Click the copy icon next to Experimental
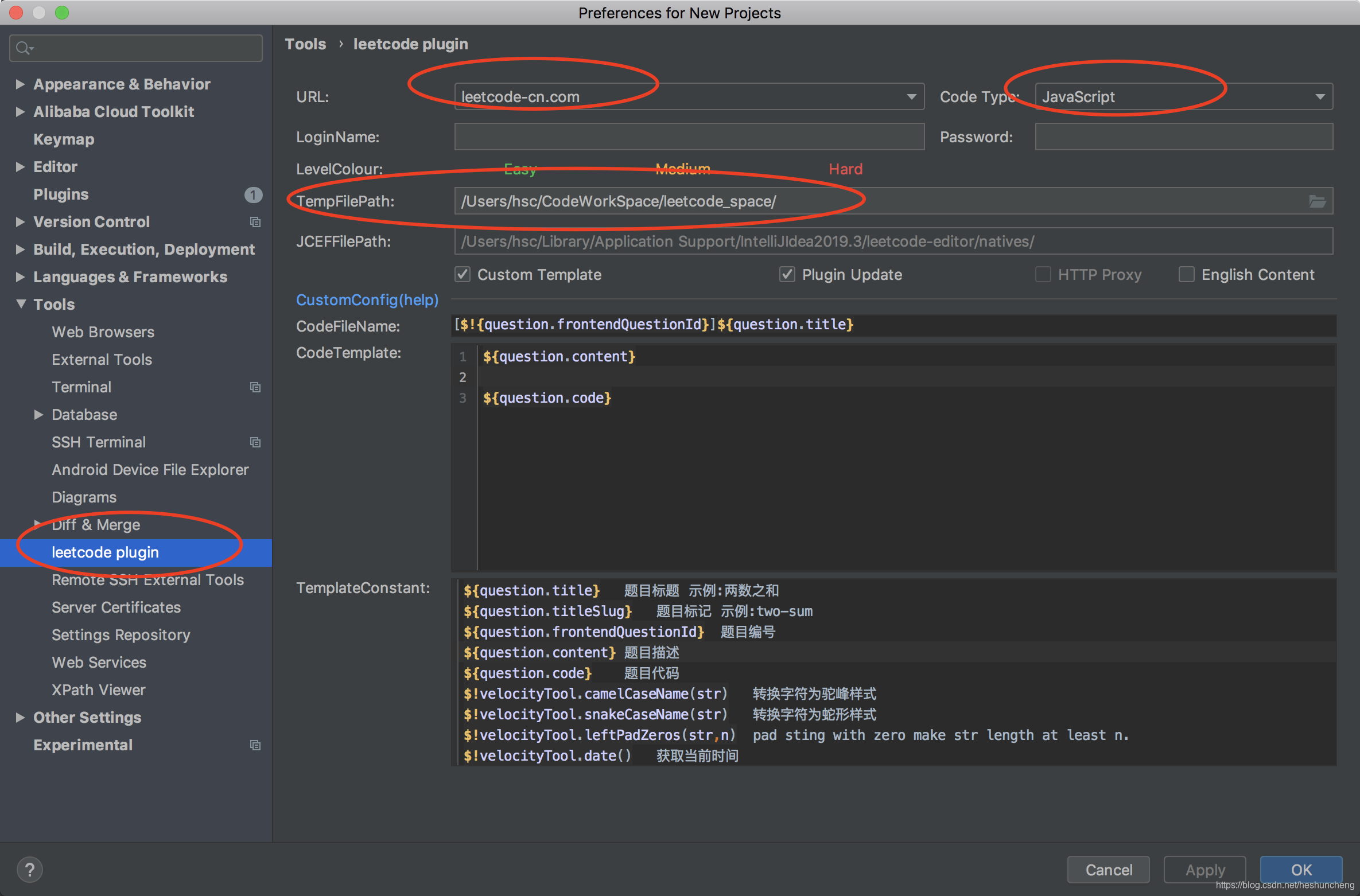Screen dimensions: 1360x896 [255, 745]
